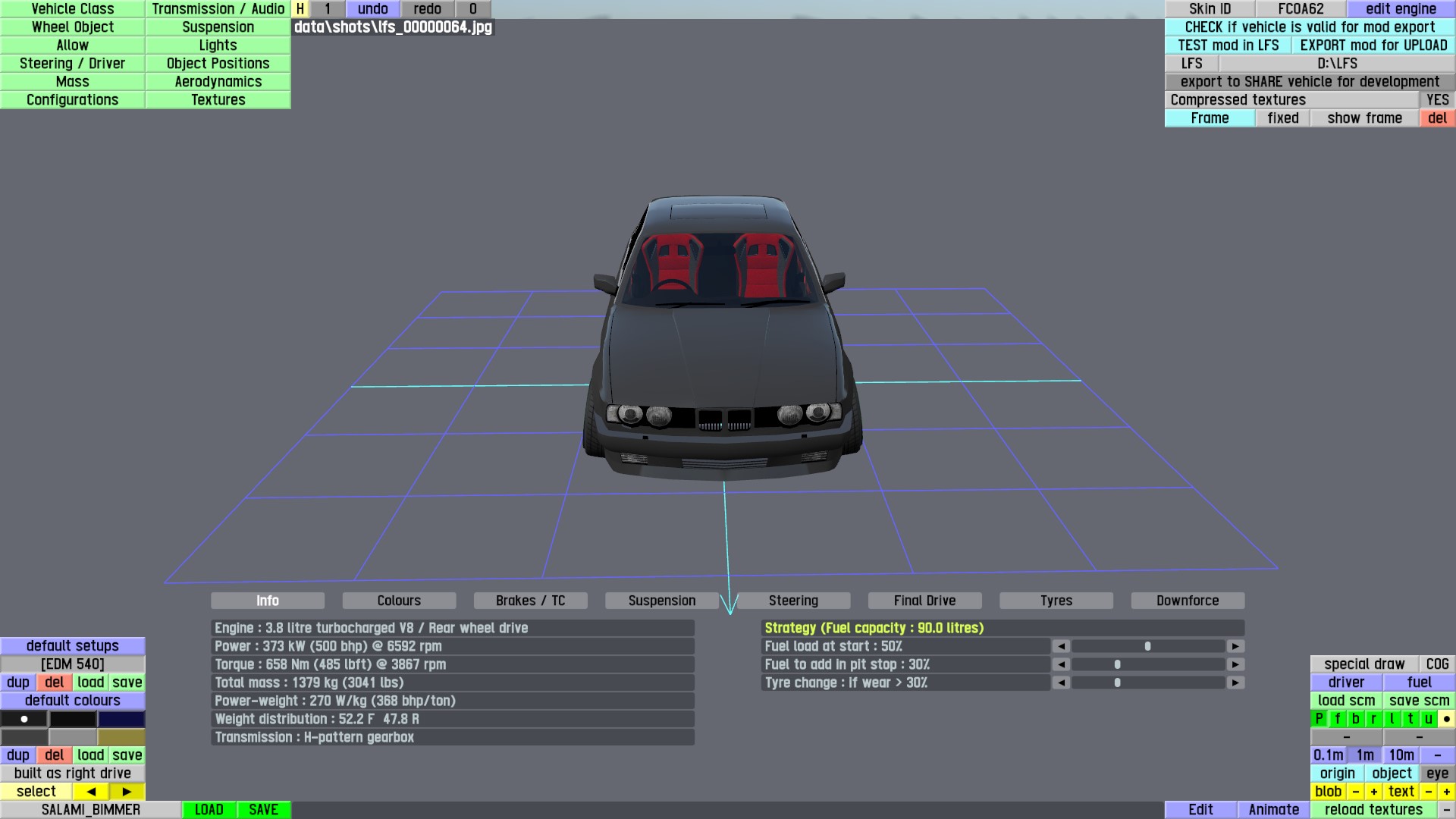Decrease fuel load at start arrow

pos(1061,646)
